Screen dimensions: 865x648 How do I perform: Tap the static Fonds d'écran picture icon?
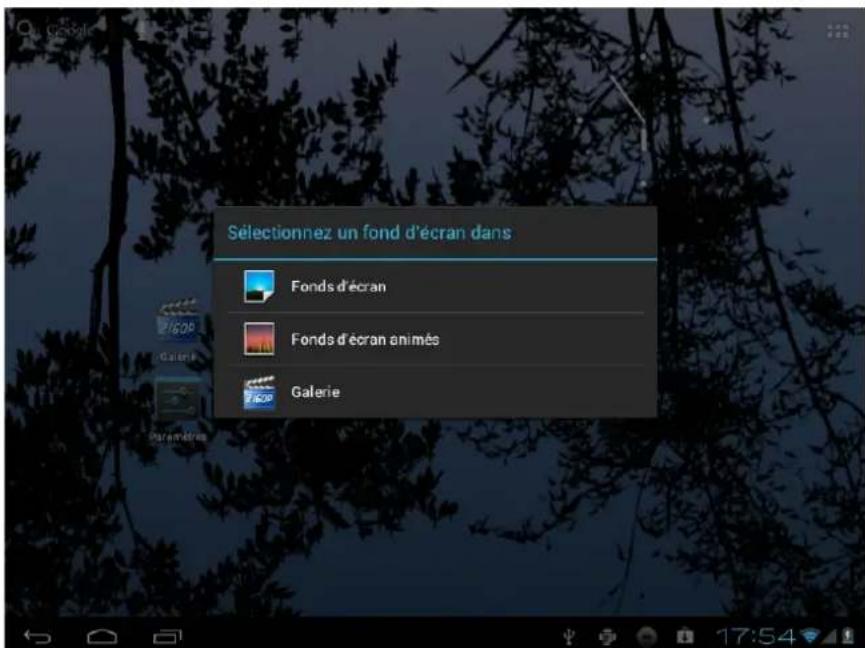click(259, 287)
